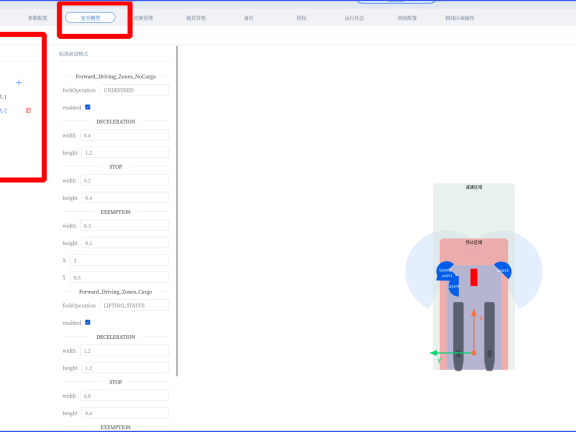Open the forkOperation dropdown showing LIFTING_STATUS

pos(134,305)
